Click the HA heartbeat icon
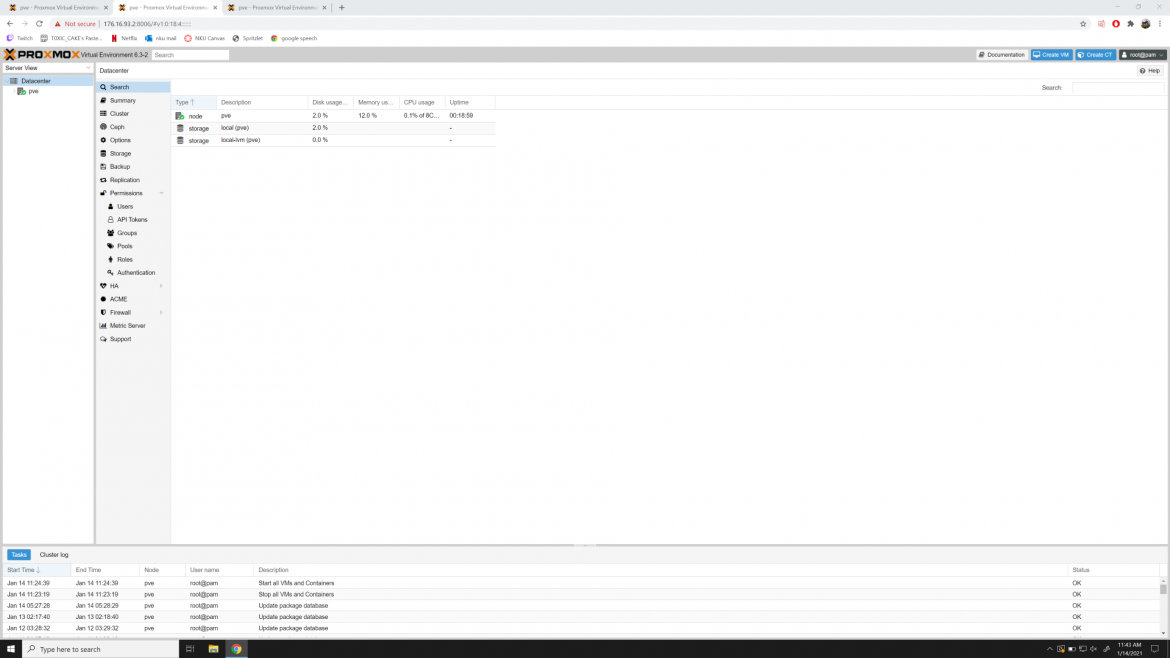Image resolution: width=1170 pixels, height=658 pixels. pyautogui.click(x=103, y=286)
